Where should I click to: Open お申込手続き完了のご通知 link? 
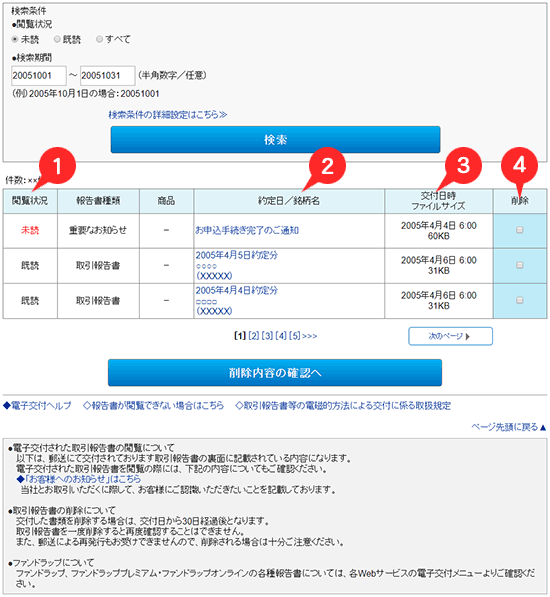tap(247, 230)
